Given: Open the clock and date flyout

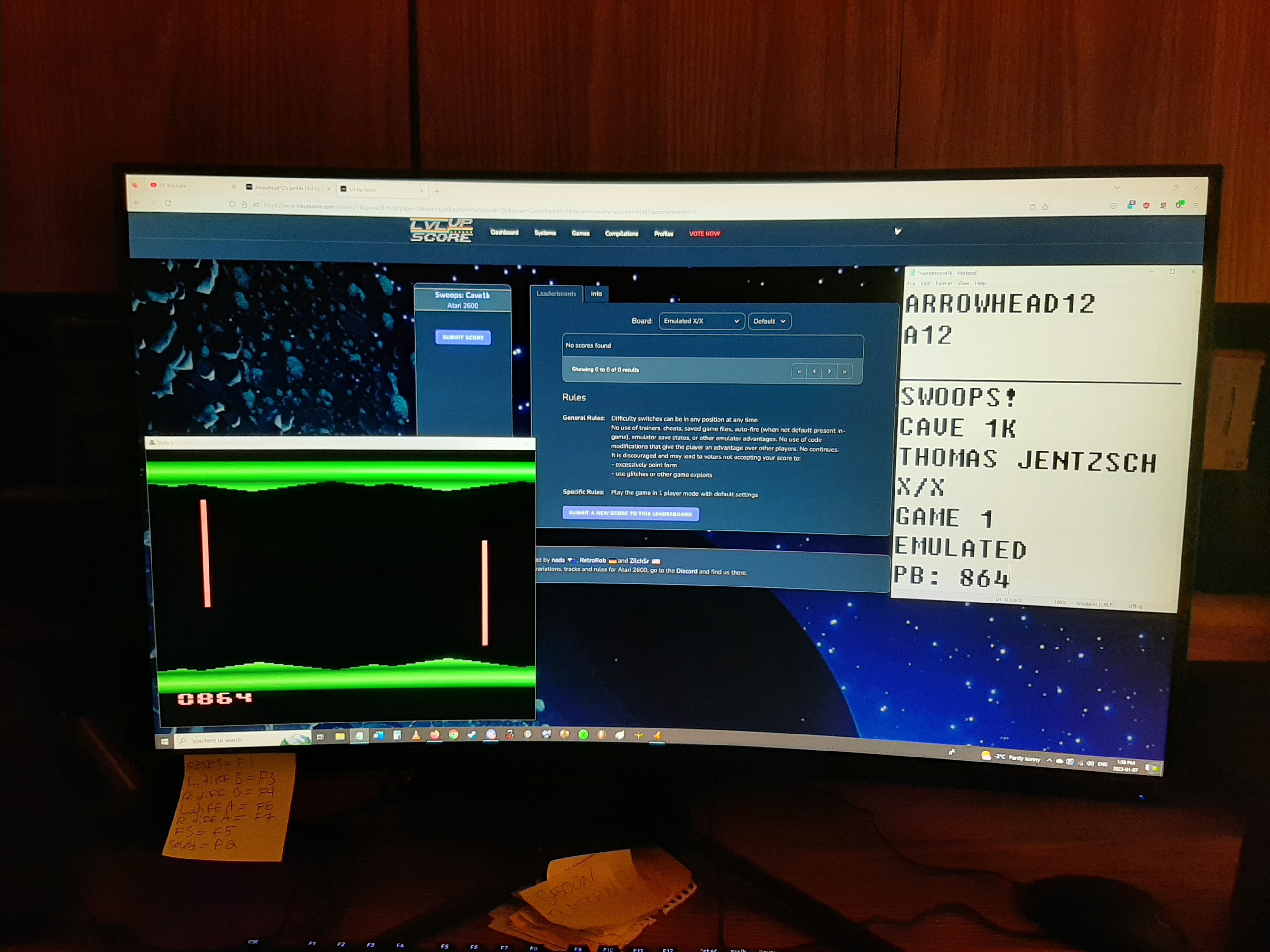Looking at the screenshot, I should (x=1125, y=766).
